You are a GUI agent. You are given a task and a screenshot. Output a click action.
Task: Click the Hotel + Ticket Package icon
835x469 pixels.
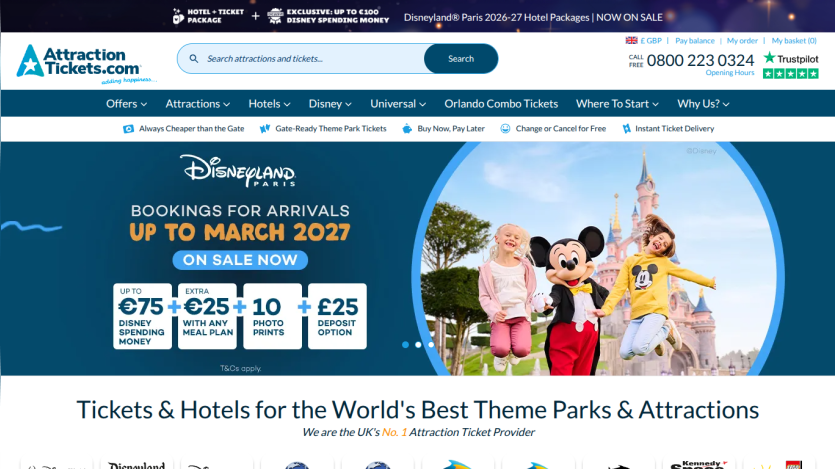pyautogui.click(x=178, y=17)
